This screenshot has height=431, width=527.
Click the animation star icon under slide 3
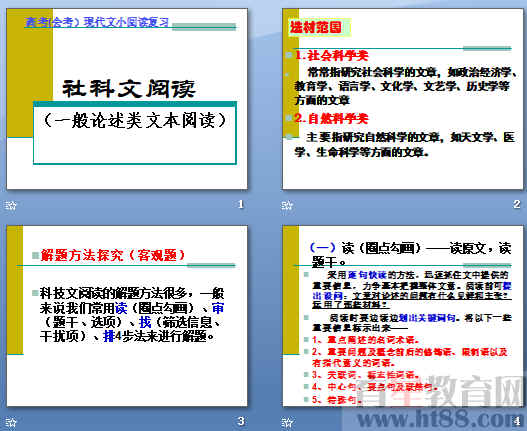click(11, 422)
